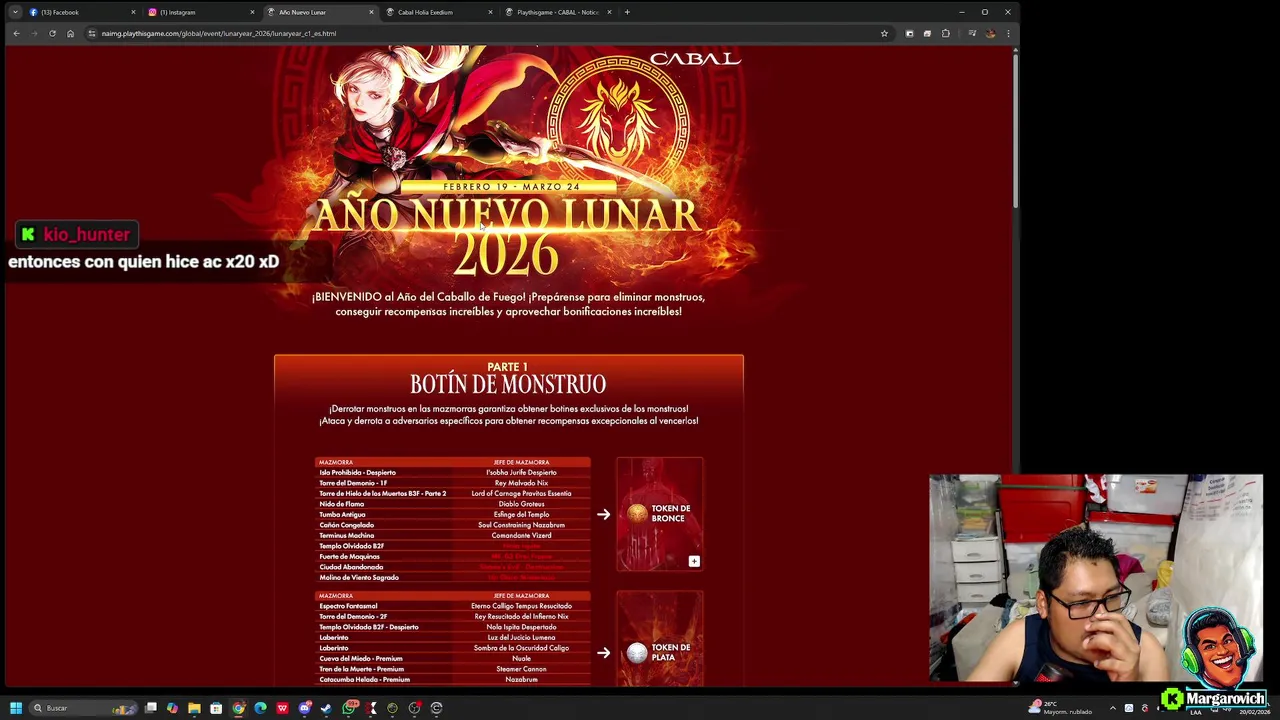
Task: Expand the Token de Bronce plus icon
Action: pyautogui.click(x=694, y=561)
